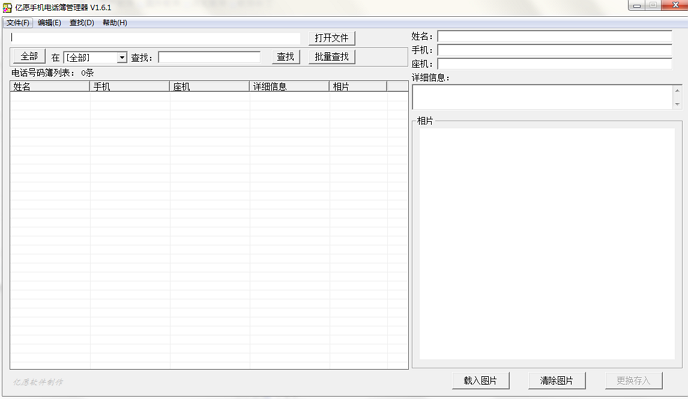
Task: Click the 打开文件 button
Action: (331, 38)
